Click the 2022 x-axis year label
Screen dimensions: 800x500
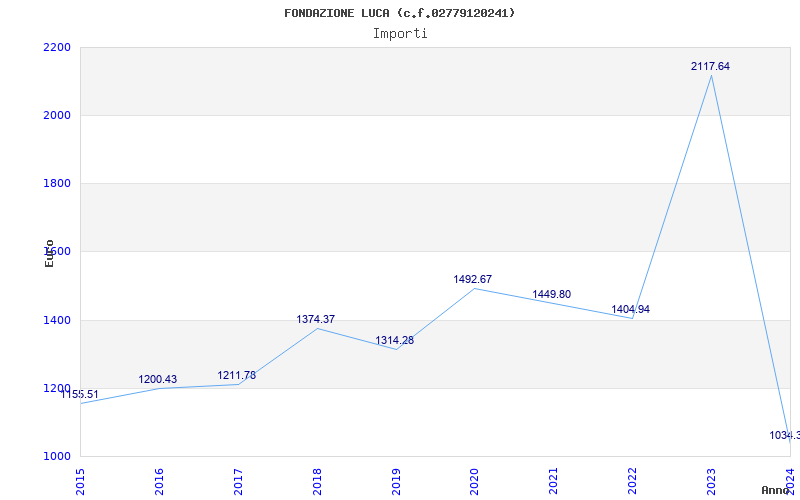point(632,479)
